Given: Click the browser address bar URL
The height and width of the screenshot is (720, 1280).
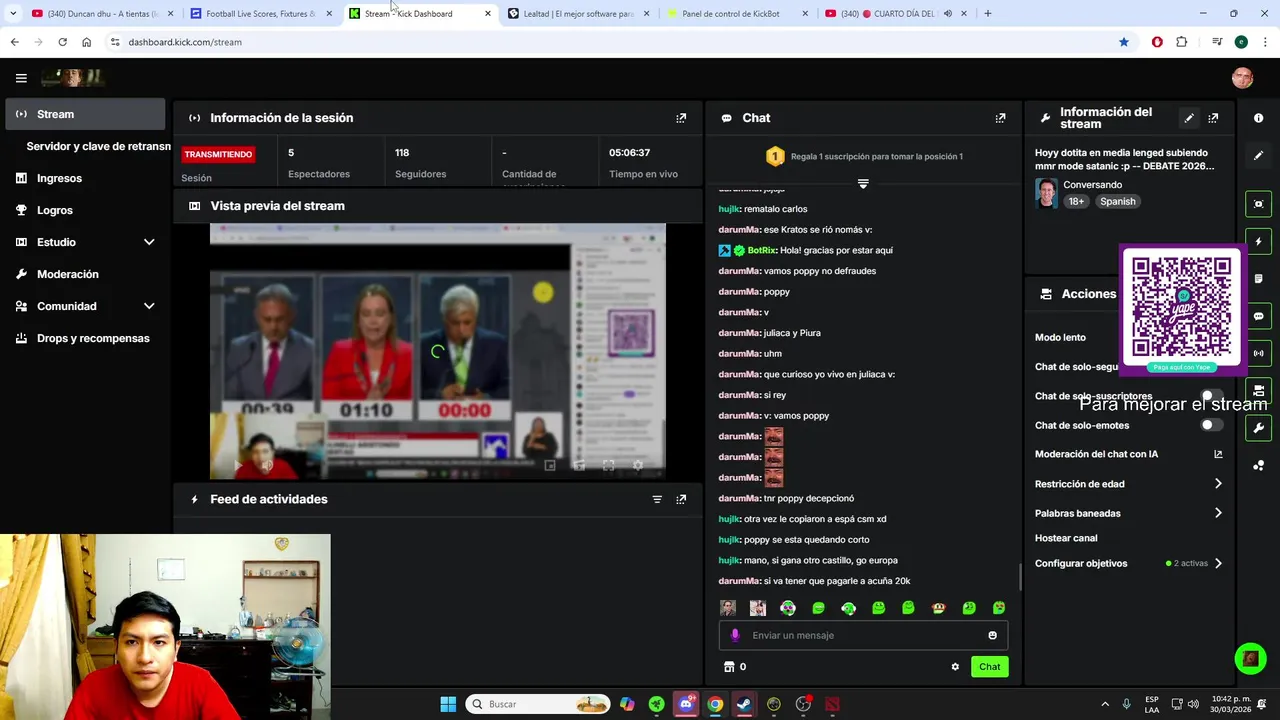Looking at the screenshot, I should (x=185, y=42).
